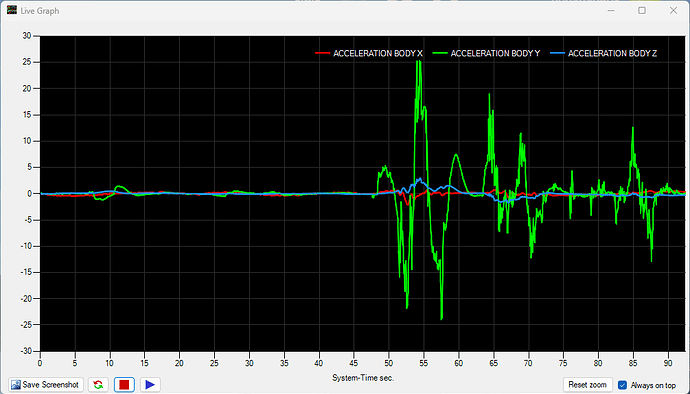This screenshot has width=690, height=394.
Task: Click the tallest green peak near 25
Action: (x=419, y=61)
